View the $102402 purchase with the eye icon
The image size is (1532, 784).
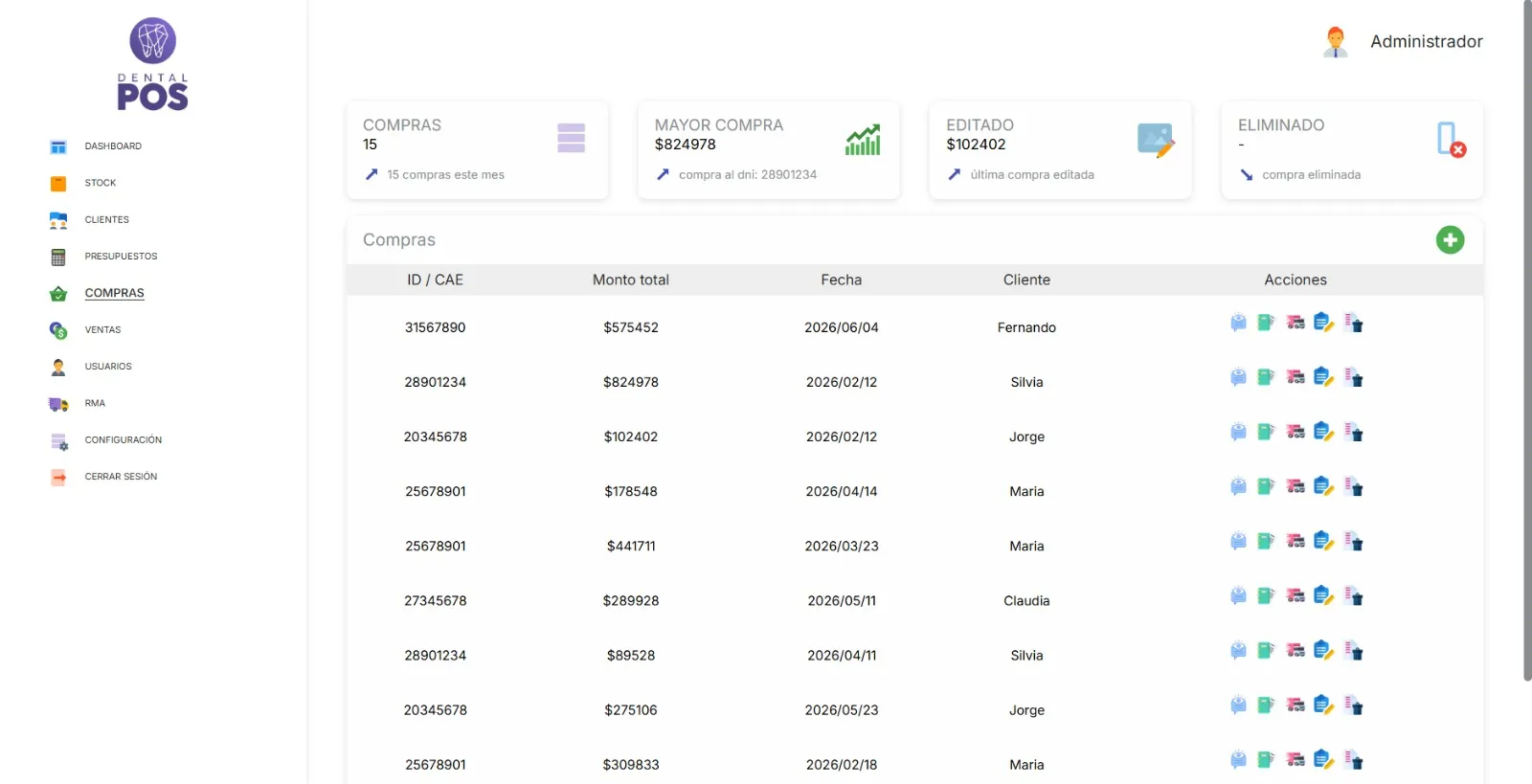[1238, 432]
